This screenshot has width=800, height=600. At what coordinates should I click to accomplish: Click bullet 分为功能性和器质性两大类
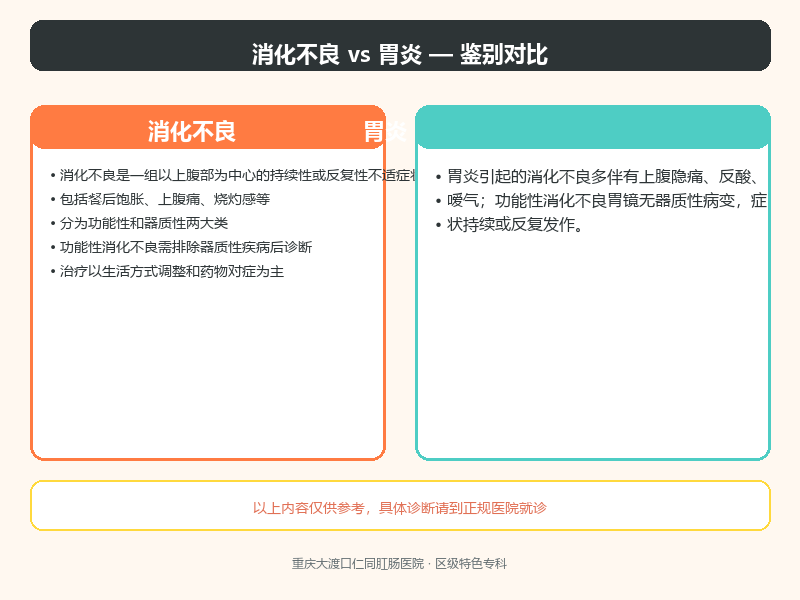click(x=139, y=223)
